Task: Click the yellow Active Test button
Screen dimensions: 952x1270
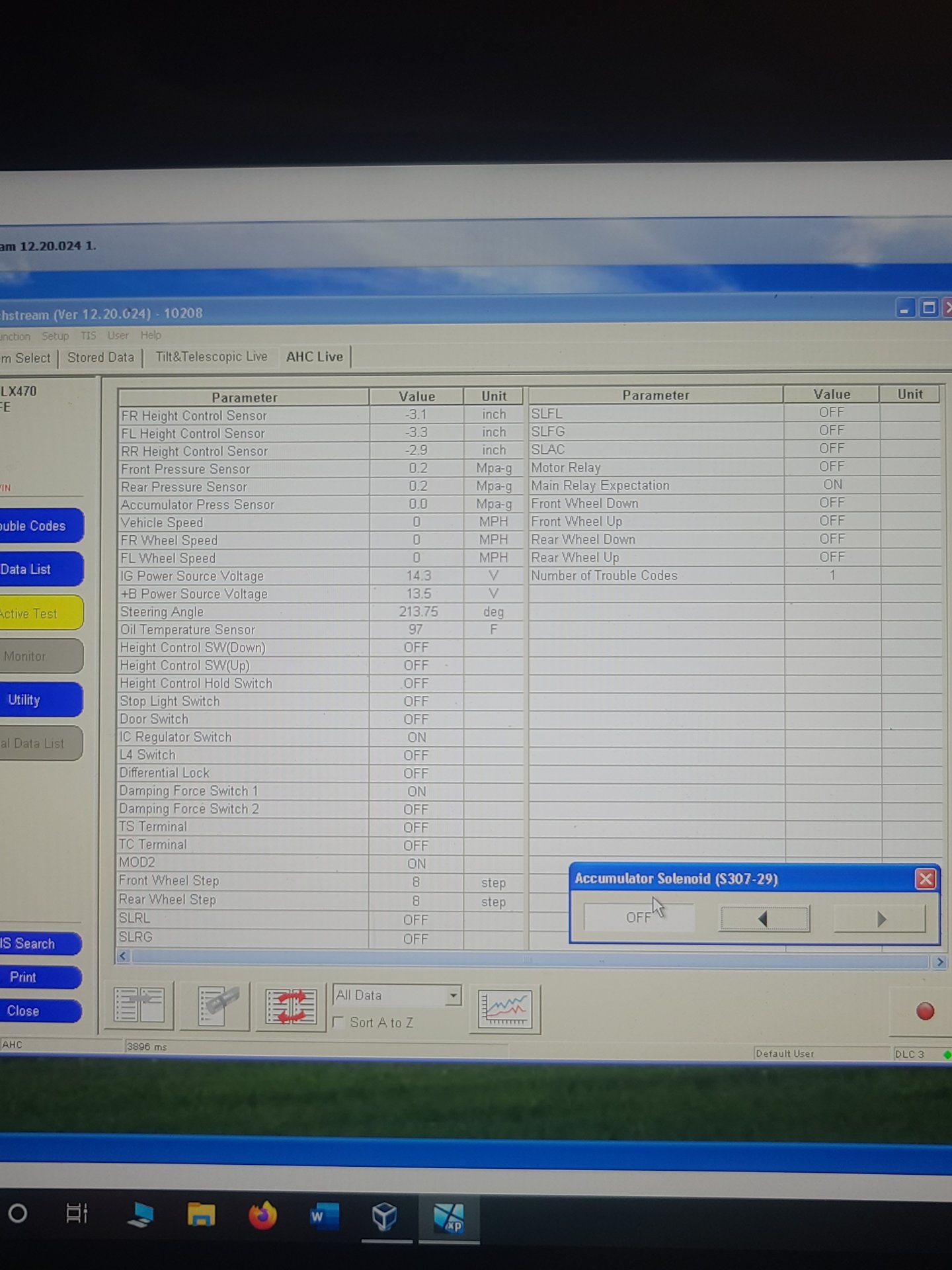Action: tap(41, 613)
